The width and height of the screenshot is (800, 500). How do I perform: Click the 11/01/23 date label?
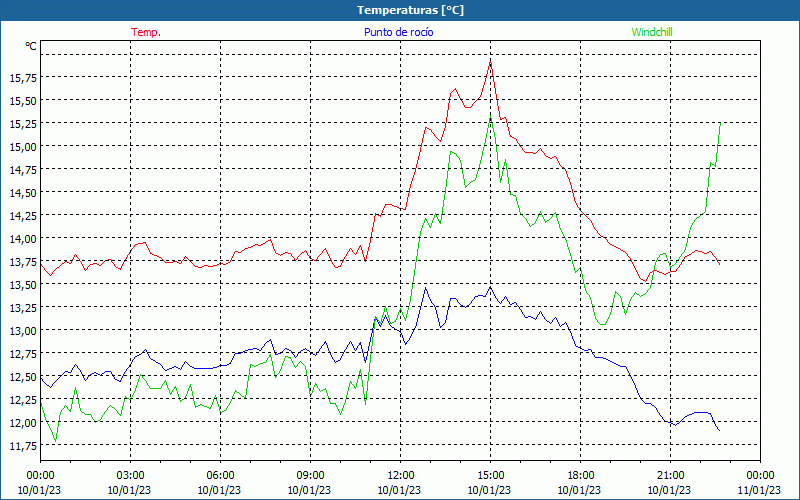pos(760,490)
